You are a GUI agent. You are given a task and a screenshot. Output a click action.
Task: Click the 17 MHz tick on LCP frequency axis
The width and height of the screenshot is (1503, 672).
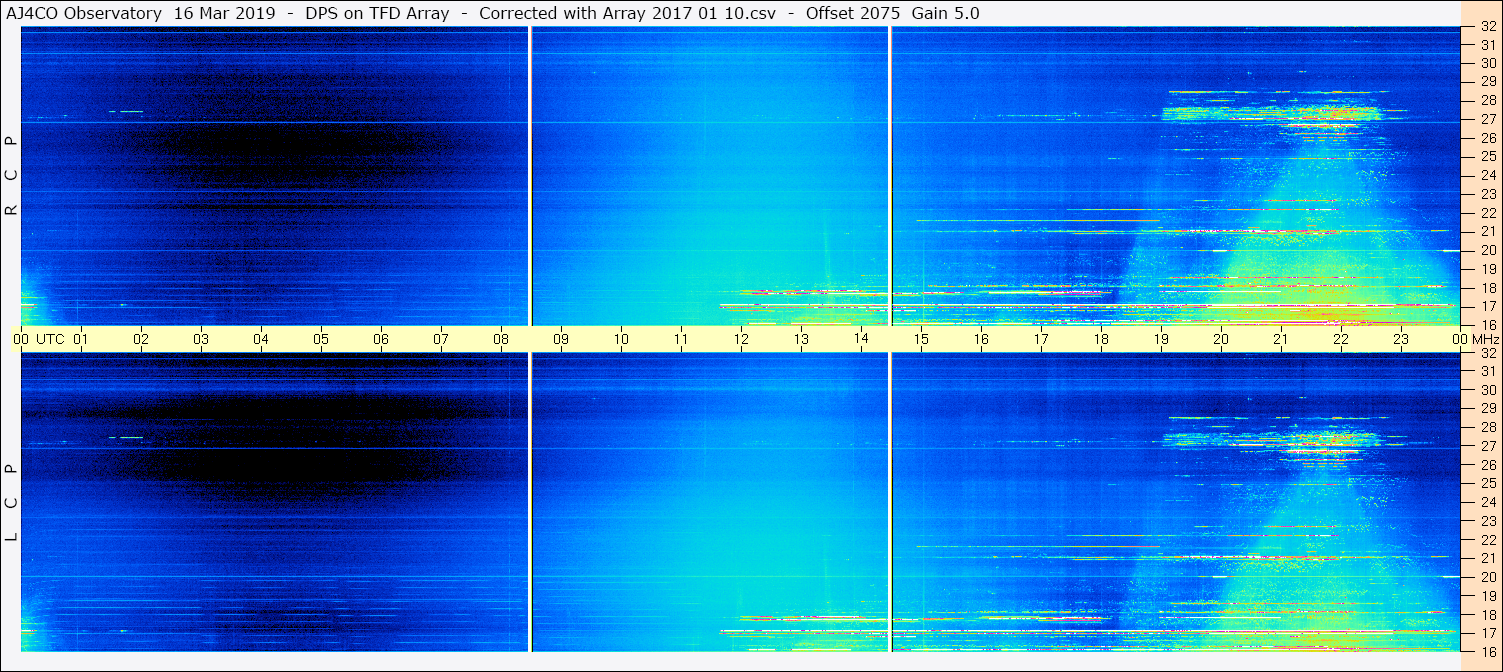coord(1488,633)
